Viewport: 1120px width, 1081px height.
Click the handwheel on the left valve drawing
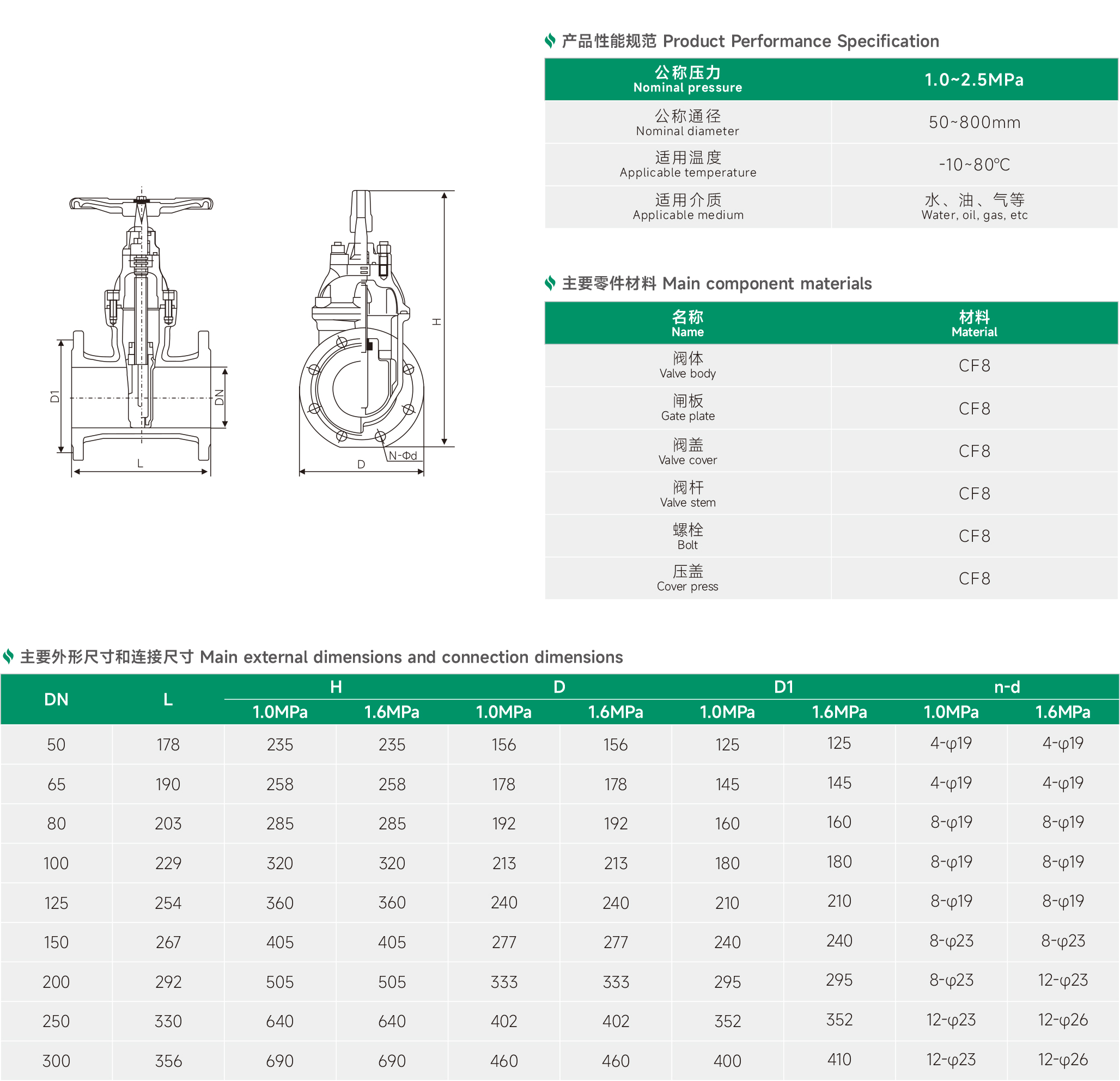pos(141,203)
